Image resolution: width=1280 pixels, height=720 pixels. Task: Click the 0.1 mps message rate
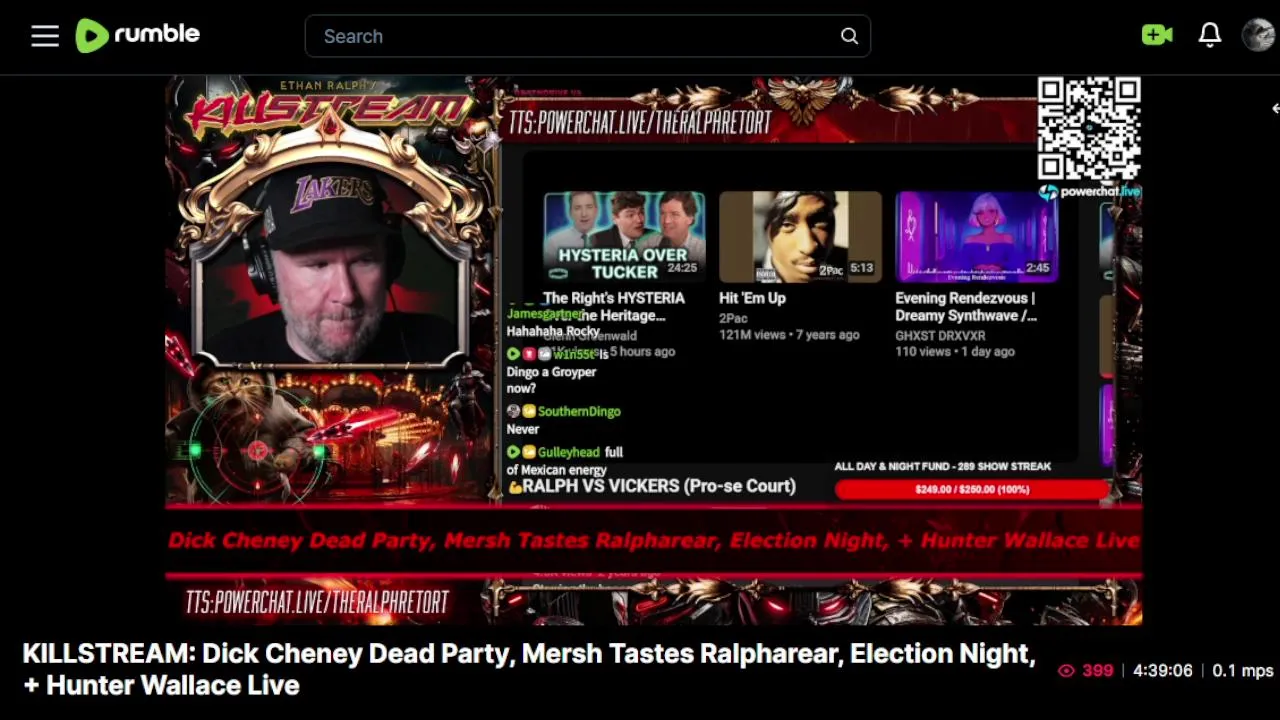click(1243, 671)
